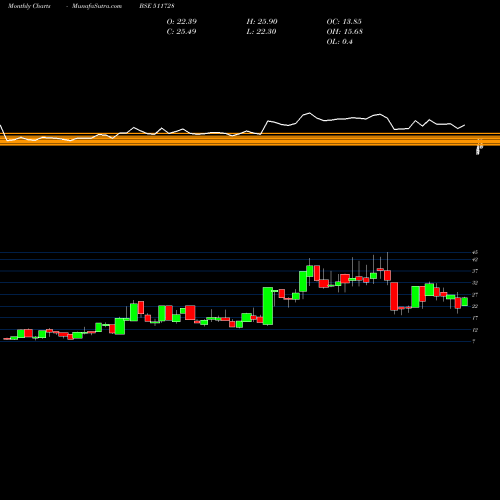500x500 pixels.
Task: Select the last green candlestick on the chart
Action: click(465, 302)
